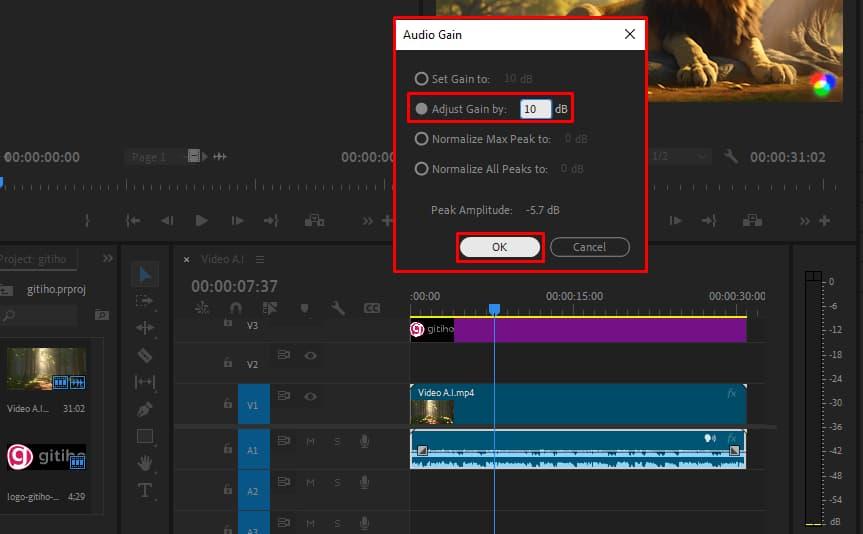Select the Set Gain to radio option
This screenshot has height=534, width=863.
421,78
